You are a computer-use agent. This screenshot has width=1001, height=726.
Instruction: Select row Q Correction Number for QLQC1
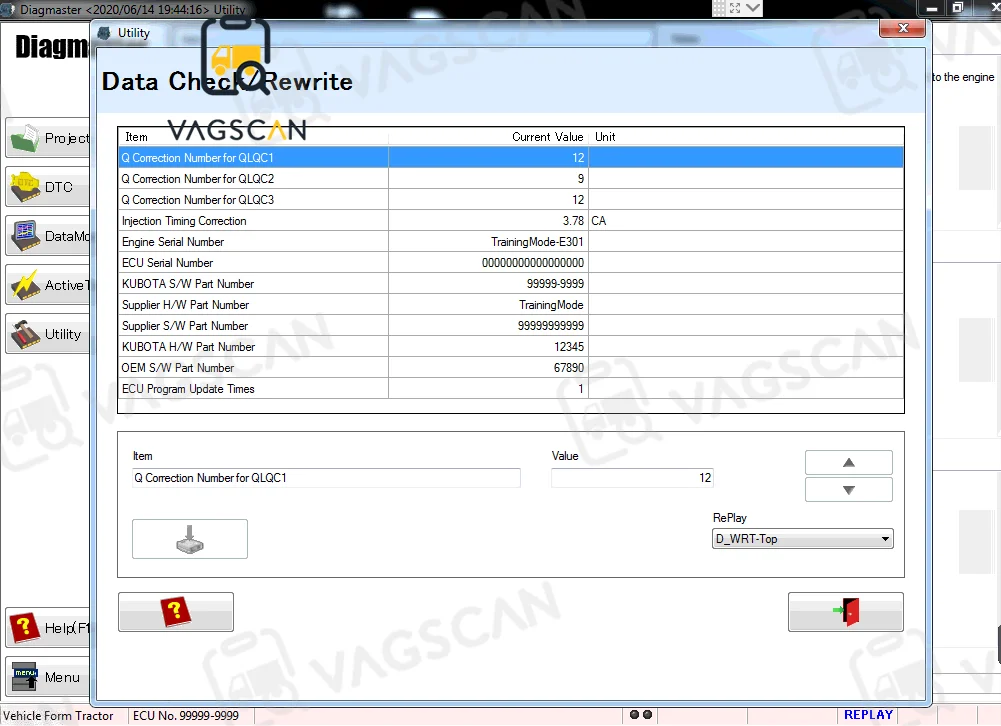tap(511, 158)
